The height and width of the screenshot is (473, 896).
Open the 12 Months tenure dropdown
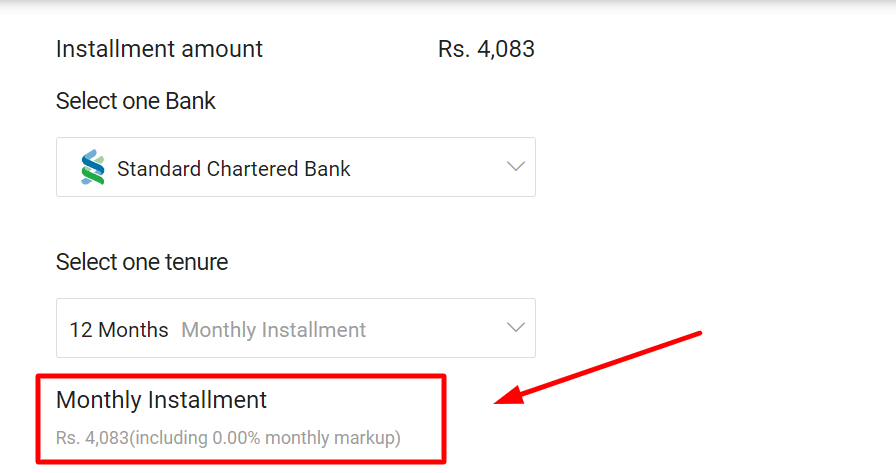(x=296, y=328)
